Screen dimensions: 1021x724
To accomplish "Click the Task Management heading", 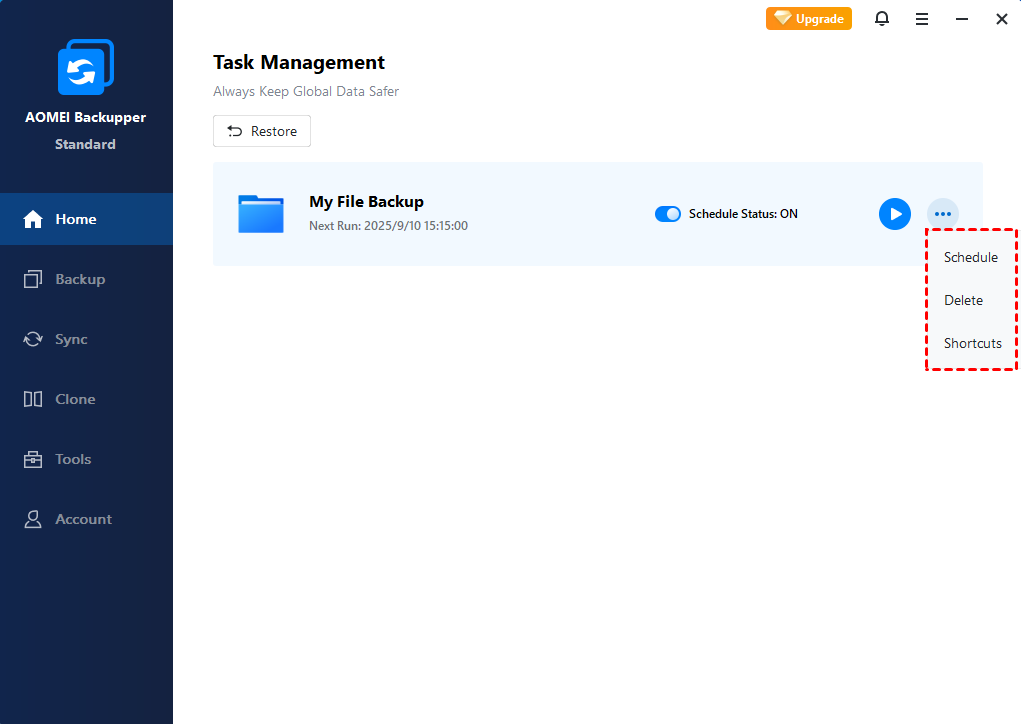I will (x=299, y=63).
